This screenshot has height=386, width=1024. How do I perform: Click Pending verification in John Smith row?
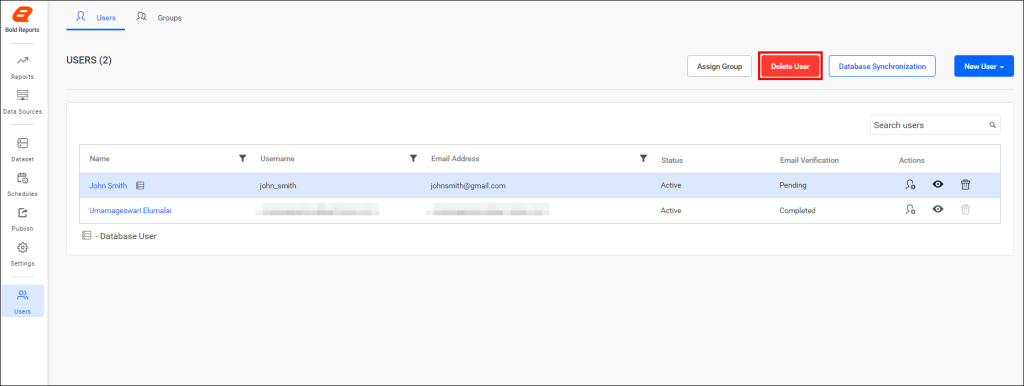pyautogui.click(x=793, y=185)
